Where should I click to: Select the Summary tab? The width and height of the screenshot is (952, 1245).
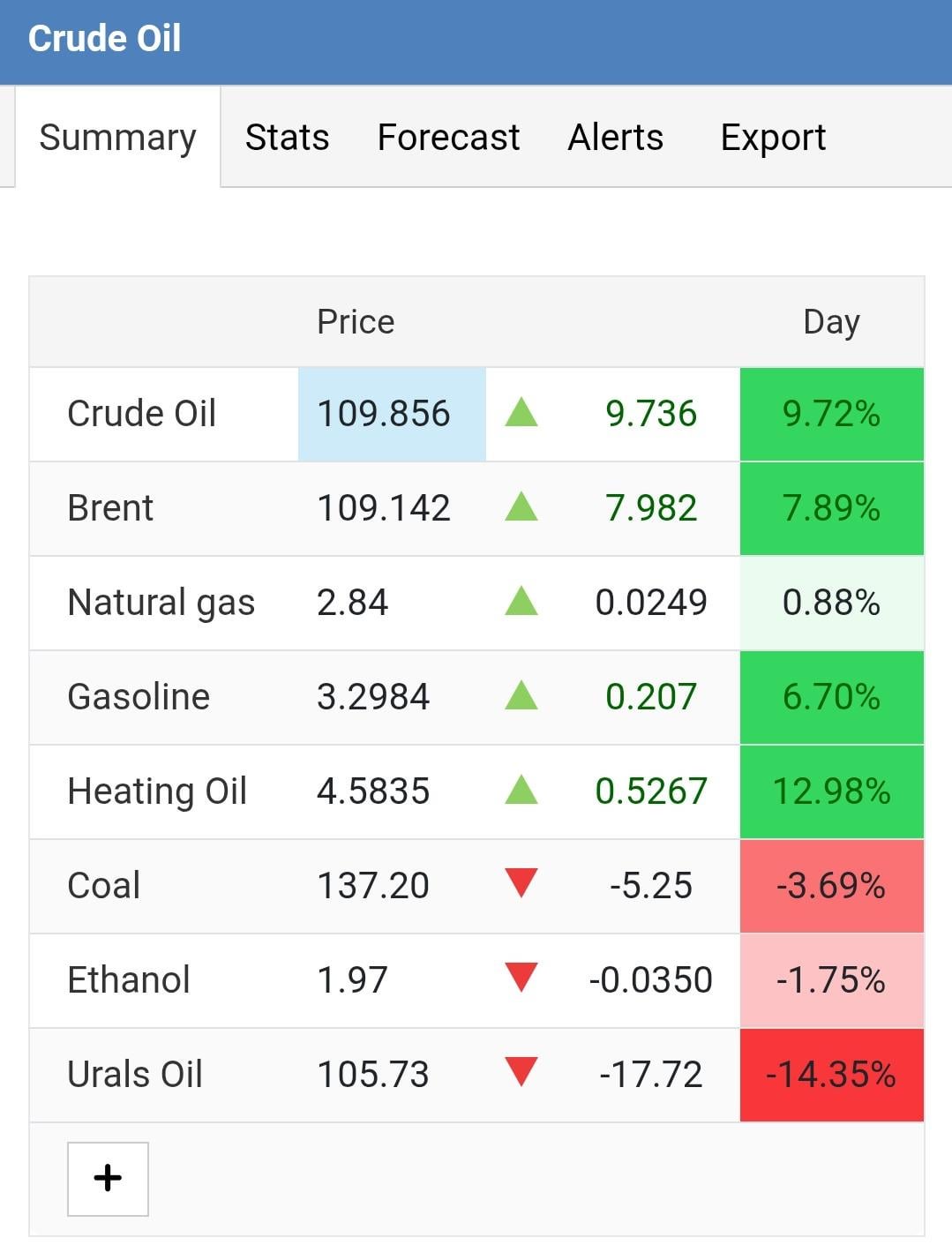point(117,138)
